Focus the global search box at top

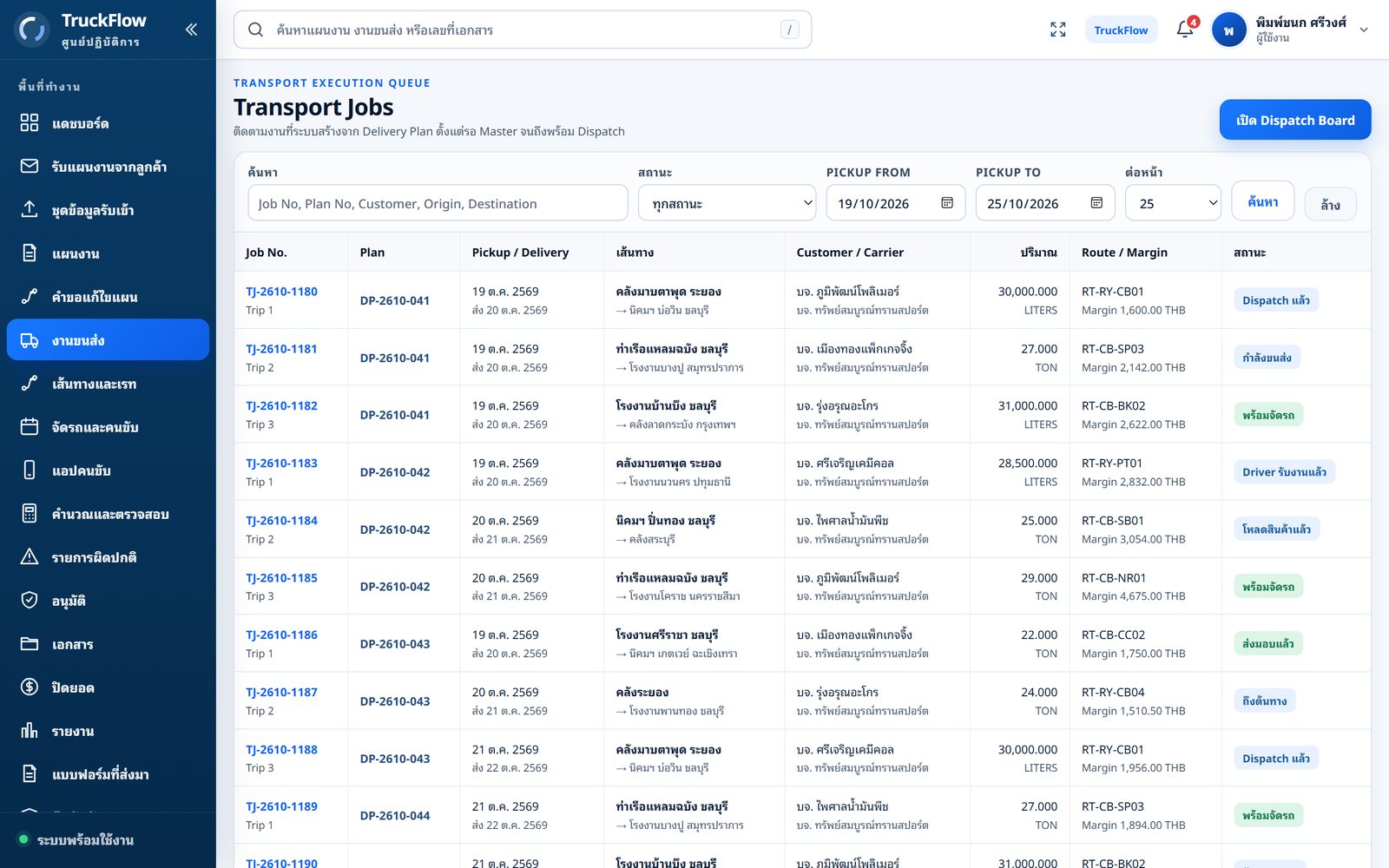(x=523, y=30)
